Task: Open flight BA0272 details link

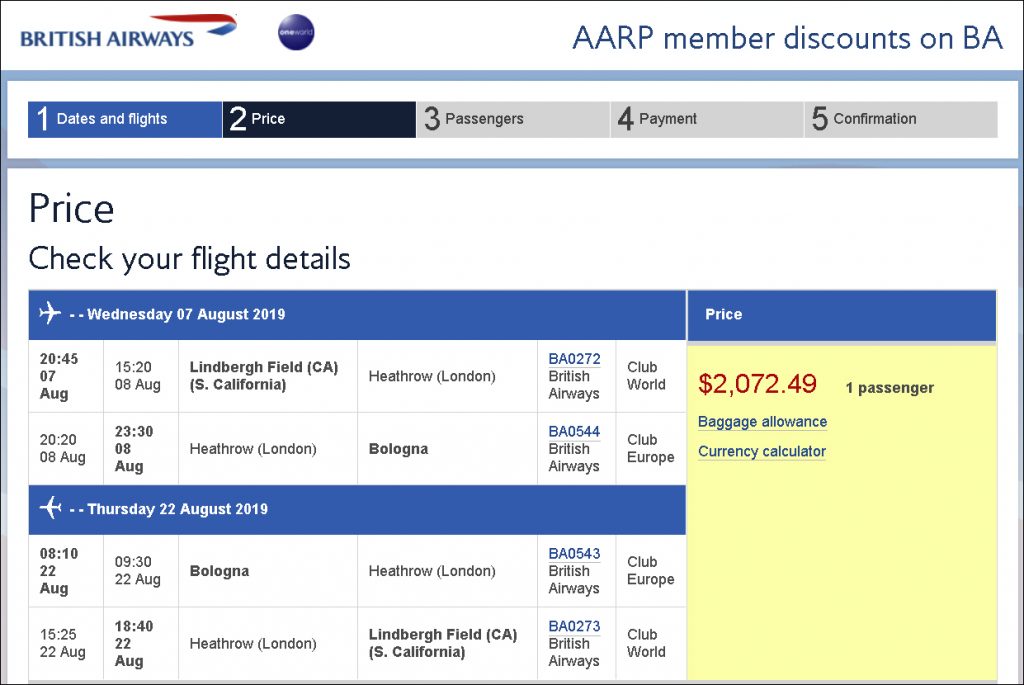Action: click(574, 359)
